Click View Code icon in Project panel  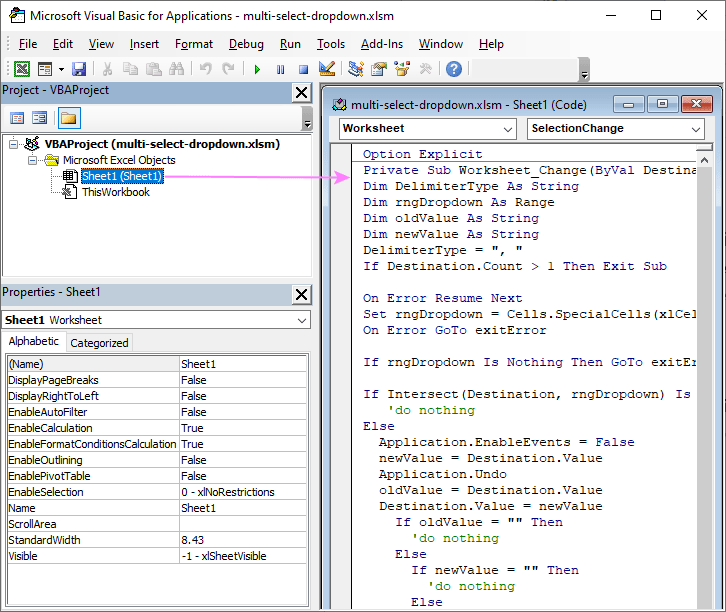point(17,118)
